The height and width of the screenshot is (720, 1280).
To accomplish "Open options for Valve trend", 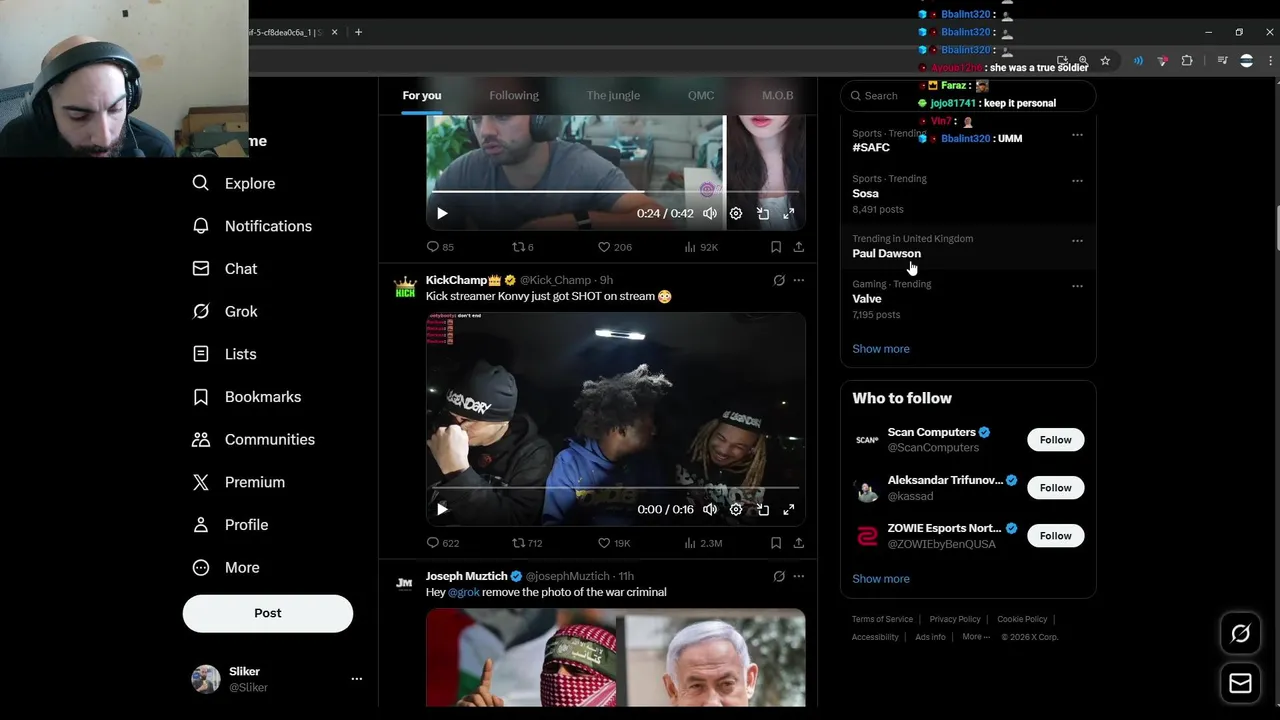I will [1077, 286].
